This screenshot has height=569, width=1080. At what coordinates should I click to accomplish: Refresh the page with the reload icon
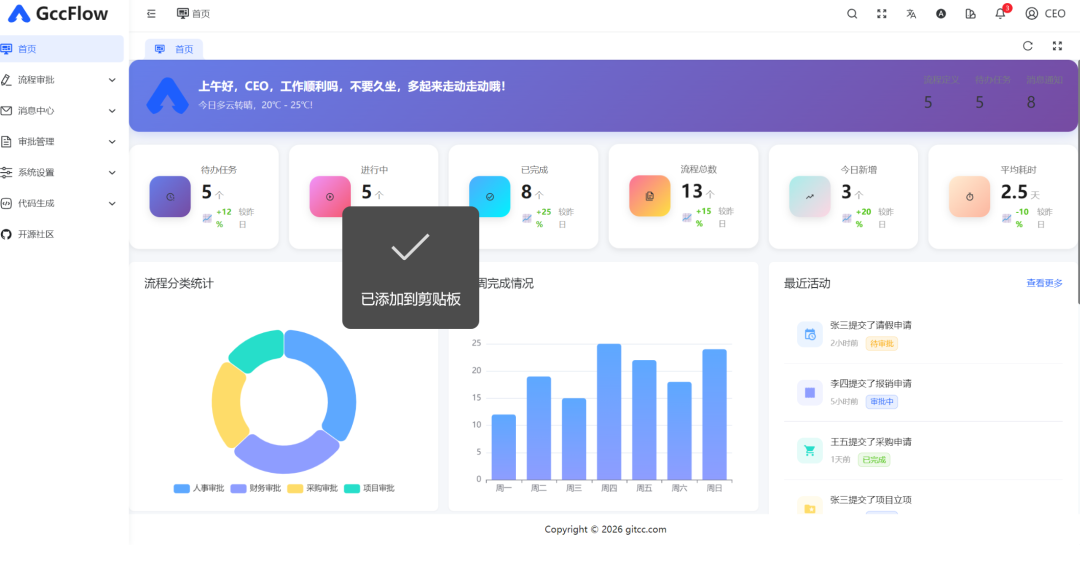pyautogui.click(x=1028, y=46)
